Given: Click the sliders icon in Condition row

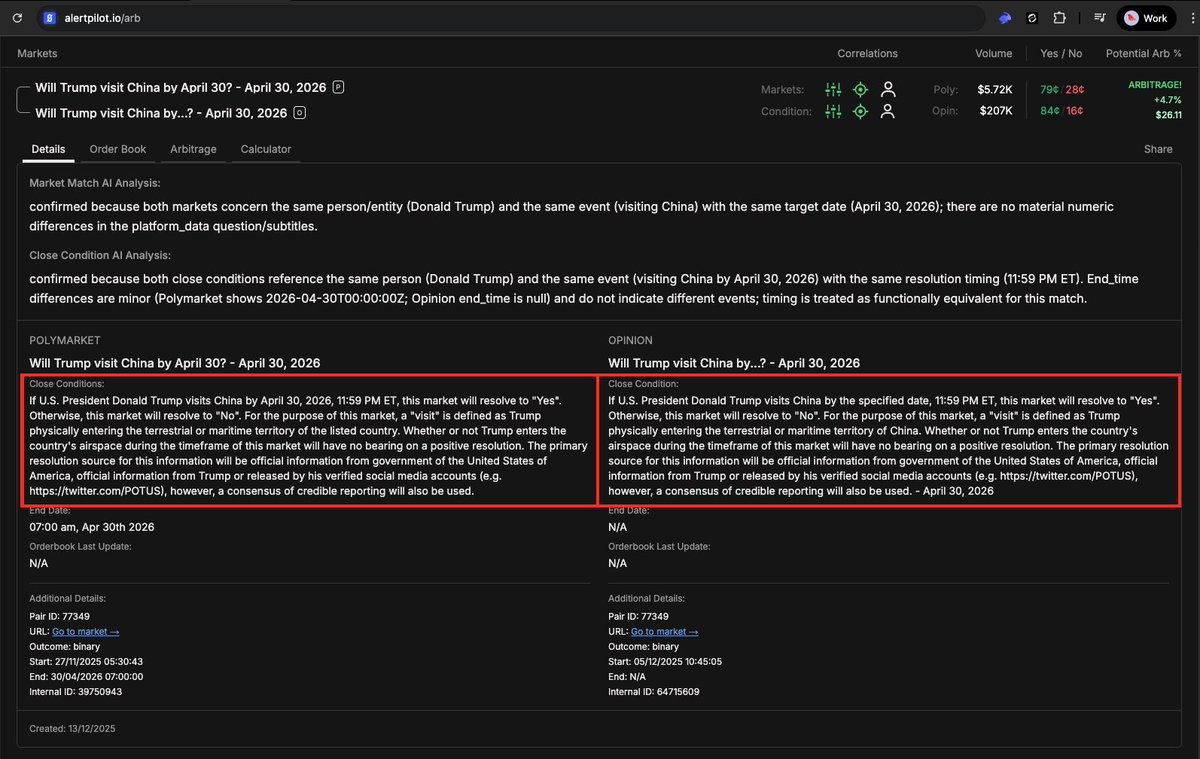Looking at the screenshot, I should tap(833, 111).
